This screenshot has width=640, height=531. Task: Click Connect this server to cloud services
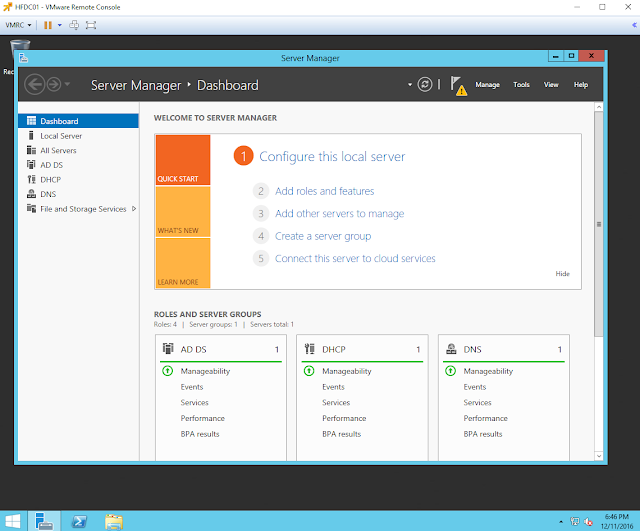[x=355, y=258]
